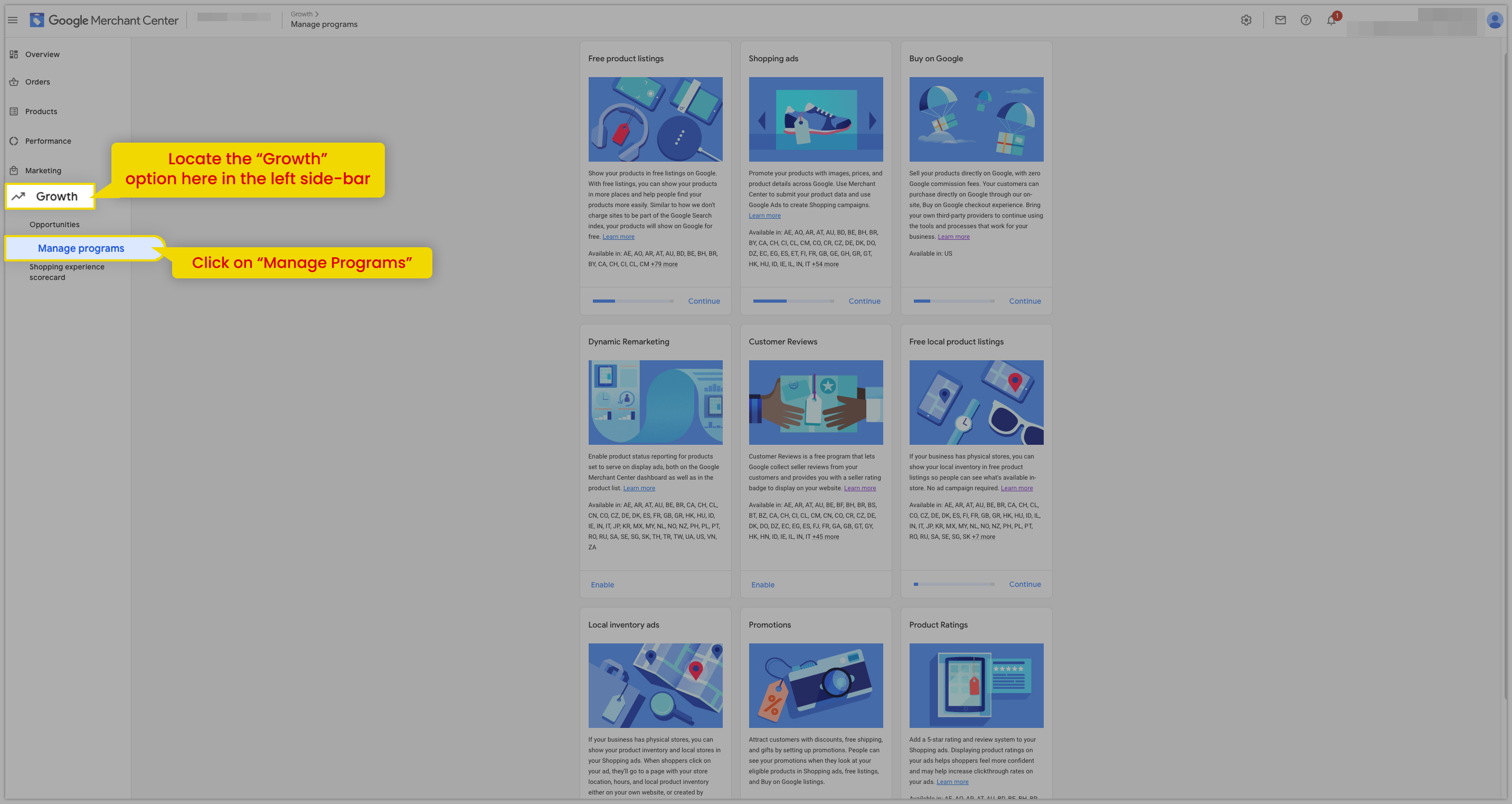This screenshot has height=804, width=1512.
Task: Open Products in the sidebar
Action: (41, 111)
